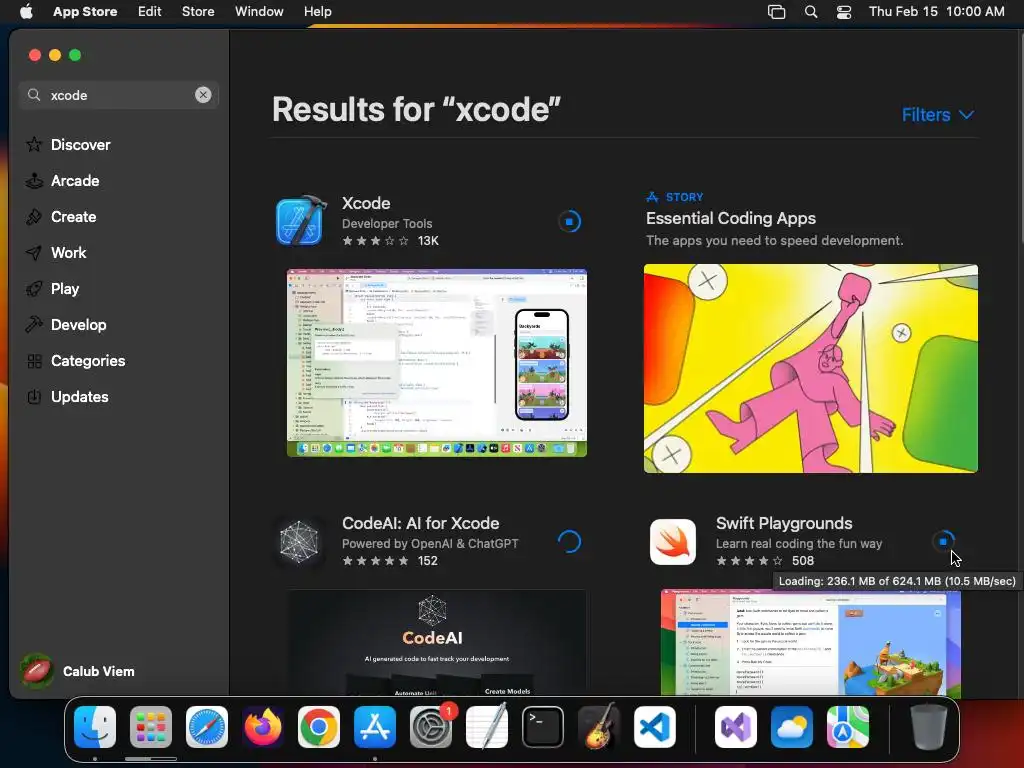The height and width of the screenshot is (768, 1024).
Task: Click the CodeAI app icon
Action: 299,541
